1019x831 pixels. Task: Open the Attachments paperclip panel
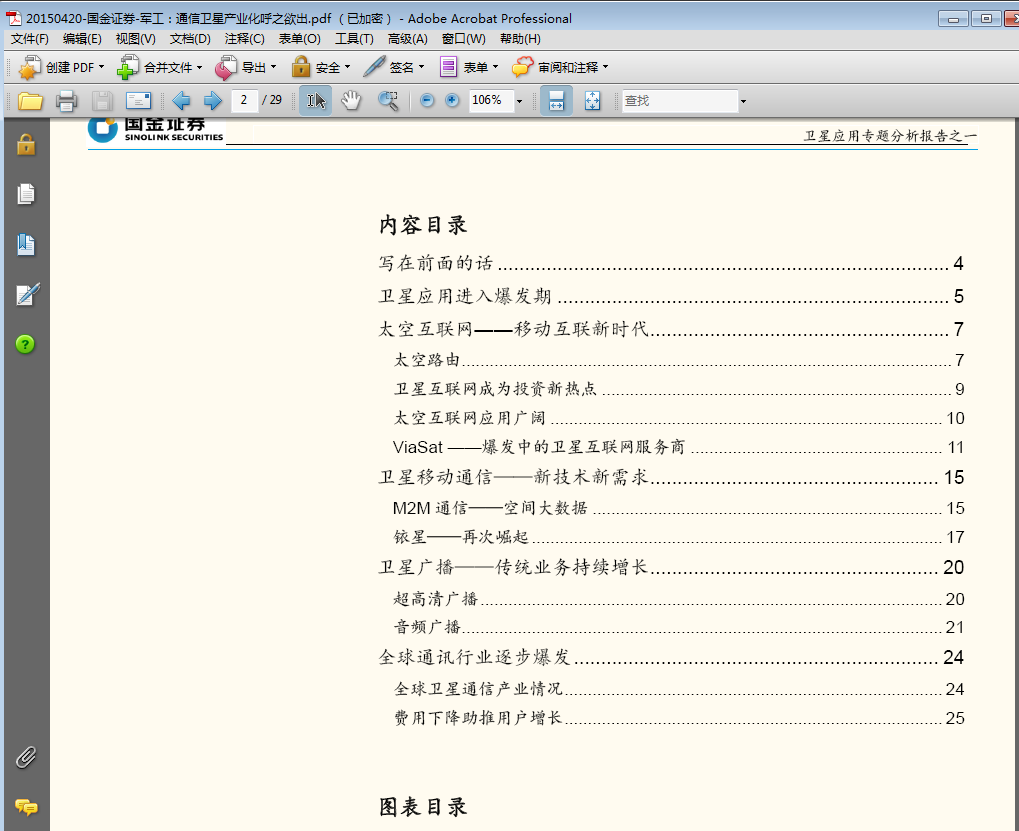coord(26,757)
